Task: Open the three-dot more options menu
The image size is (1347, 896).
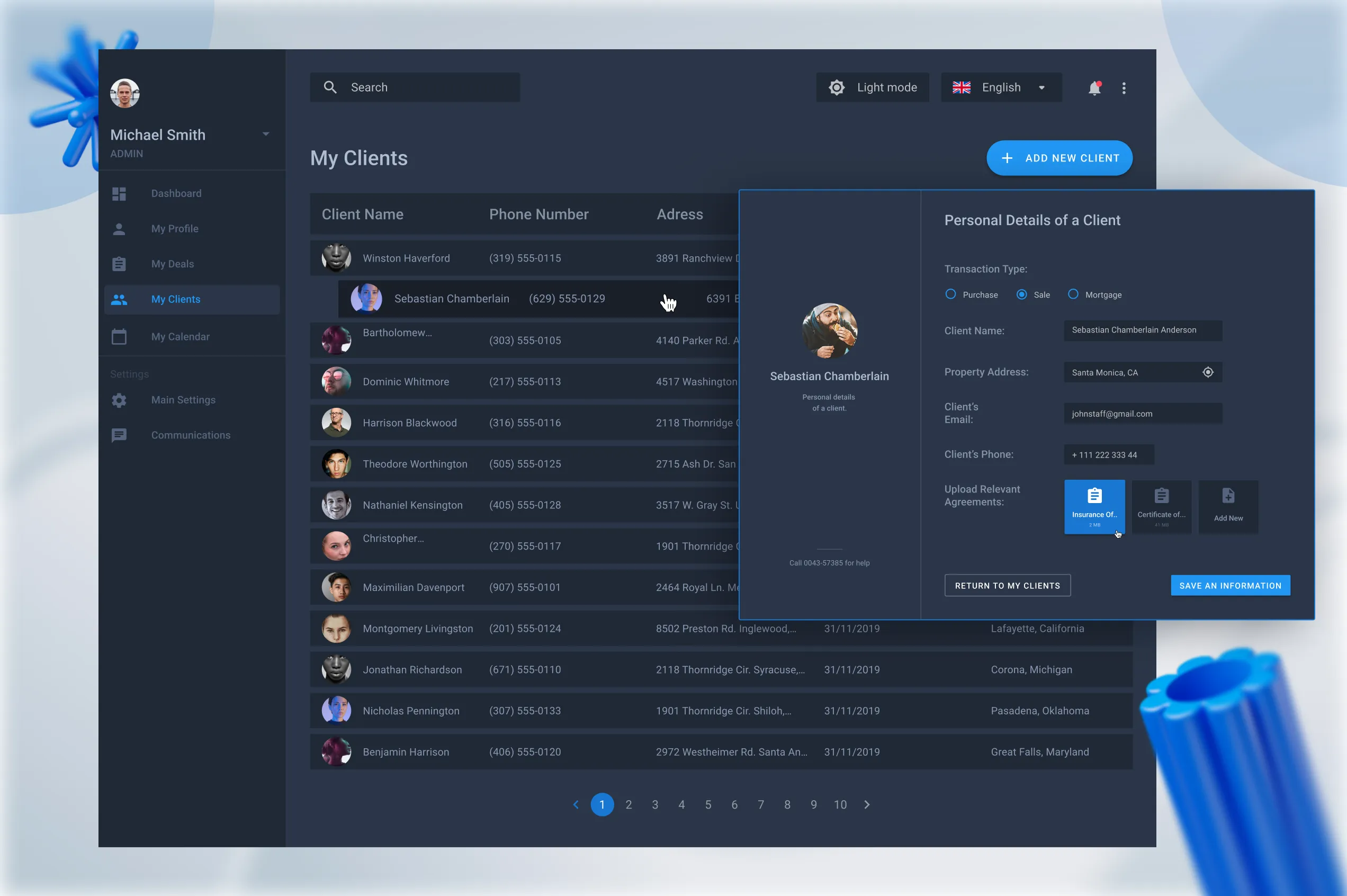Action: coord(1124,88)
